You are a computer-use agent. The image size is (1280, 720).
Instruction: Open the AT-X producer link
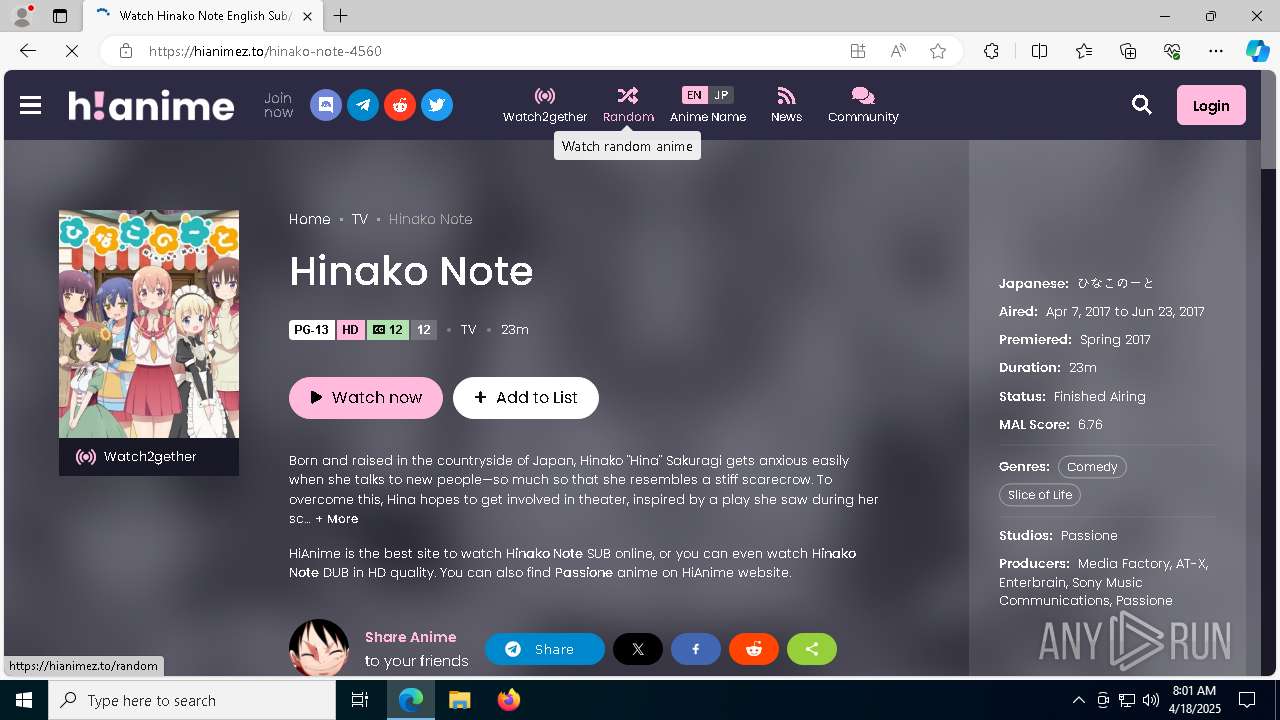click(x=1191, y=564)
